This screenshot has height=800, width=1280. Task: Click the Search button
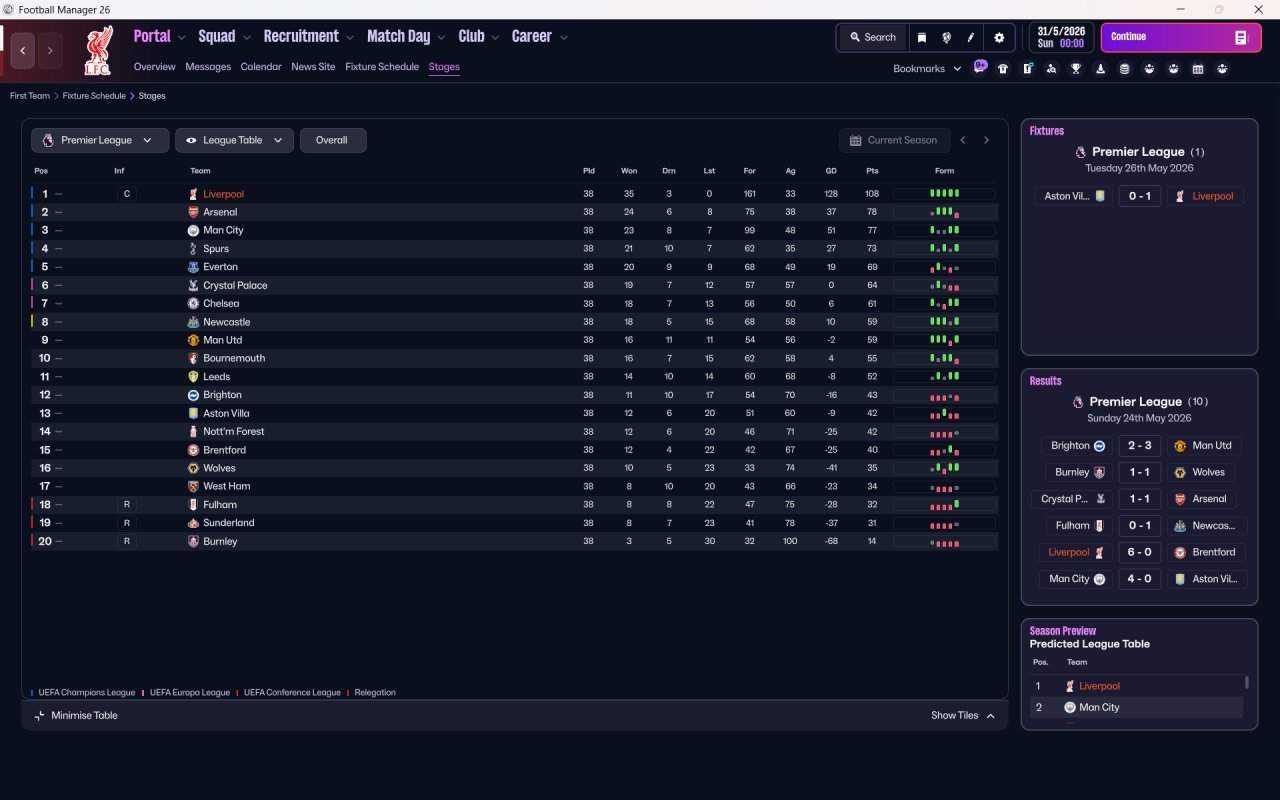click(x=873, y=37)
